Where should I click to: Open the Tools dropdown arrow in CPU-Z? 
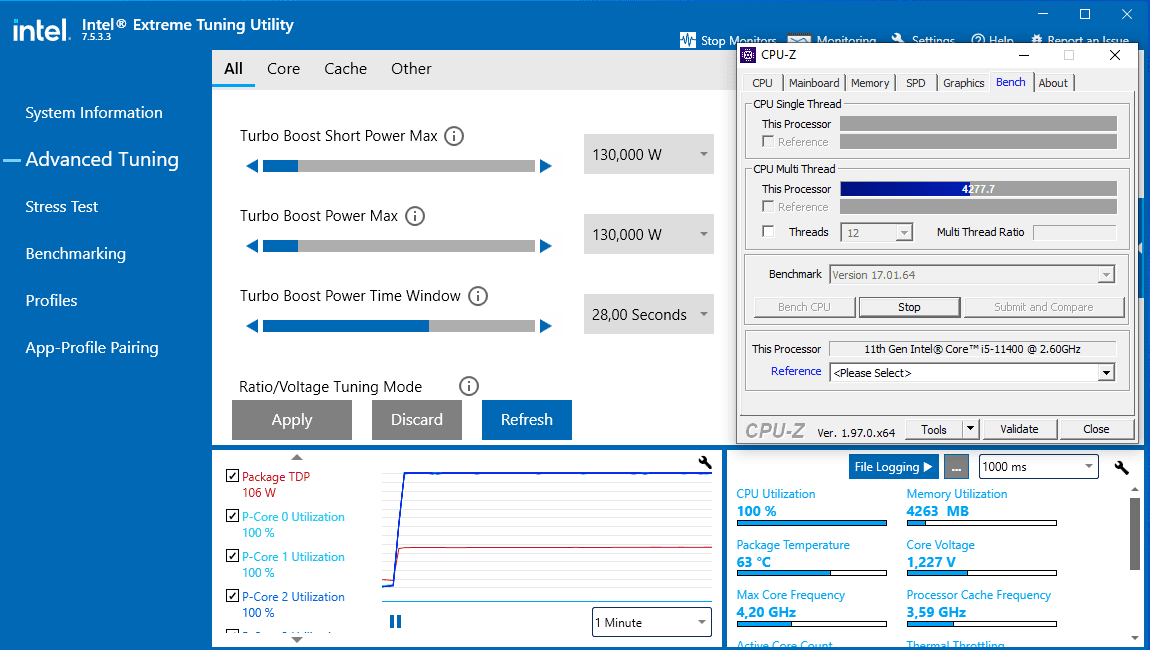970,428
